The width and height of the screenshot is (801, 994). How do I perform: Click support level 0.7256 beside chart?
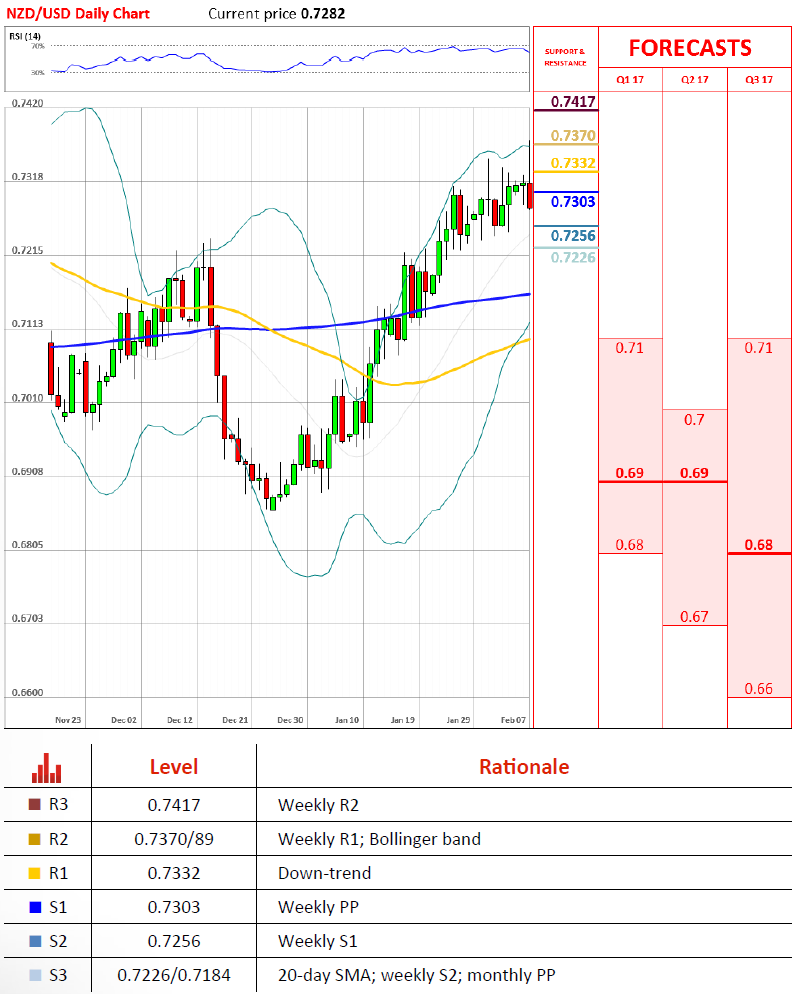(x=573, y=236)
